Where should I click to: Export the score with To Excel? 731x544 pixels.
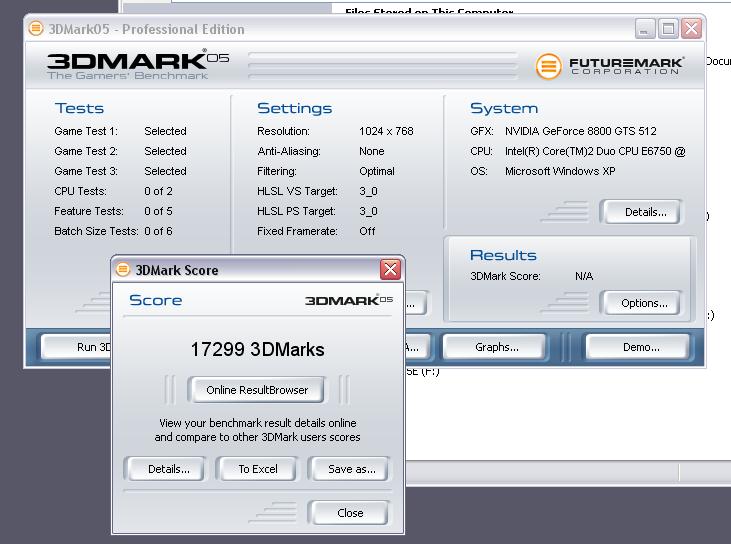pyautogui.click(x=258, y=469)
